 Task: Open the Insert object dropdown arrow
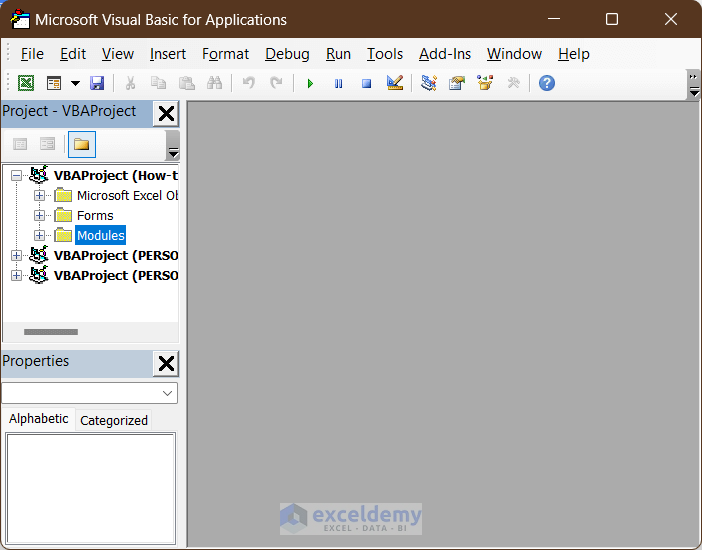tap(75, 83)
